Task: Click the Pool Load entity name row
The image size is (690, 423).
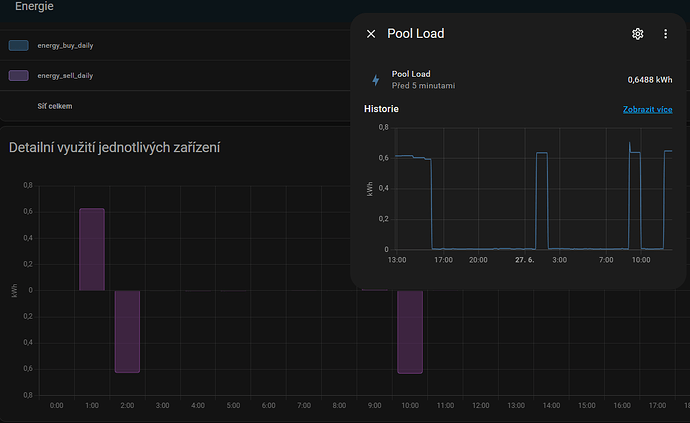Action: (x=413, y=73)
